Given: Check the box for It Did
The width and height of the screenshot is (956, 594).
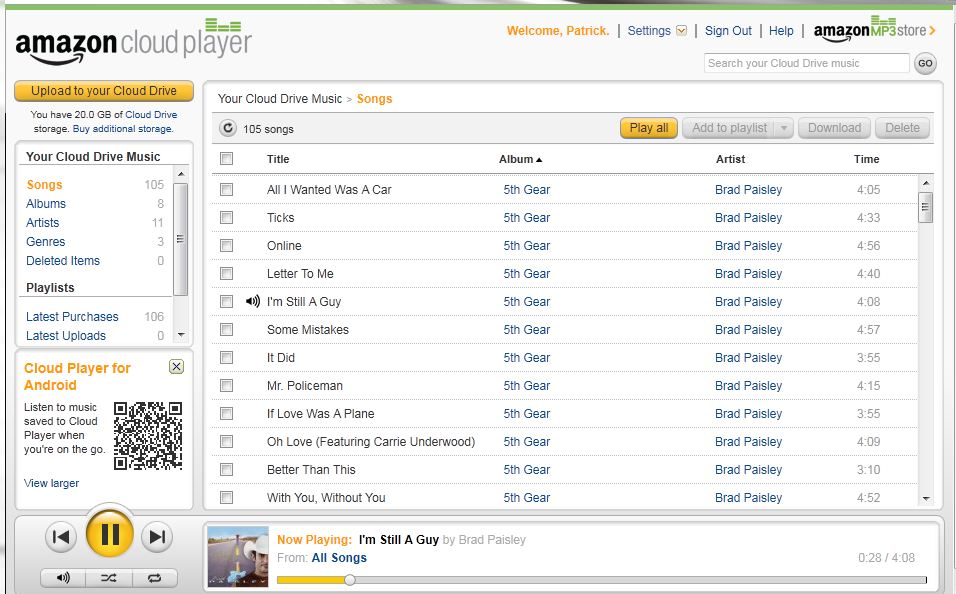Looking at the screenshot, I should [x=226, y=358].
